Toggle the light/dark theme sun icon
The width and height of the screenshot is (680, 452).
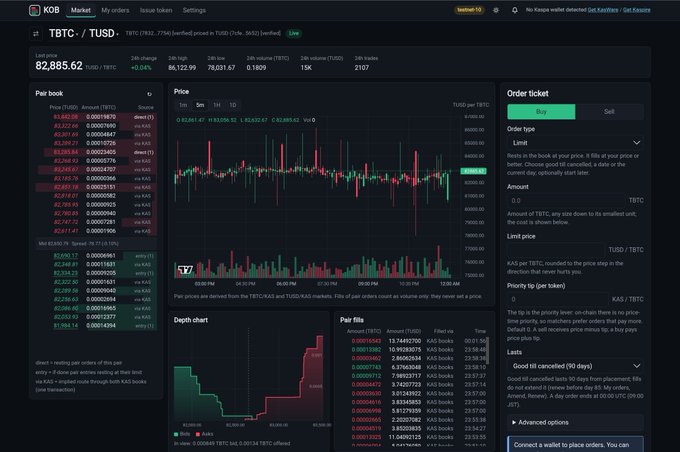(496, 10)
